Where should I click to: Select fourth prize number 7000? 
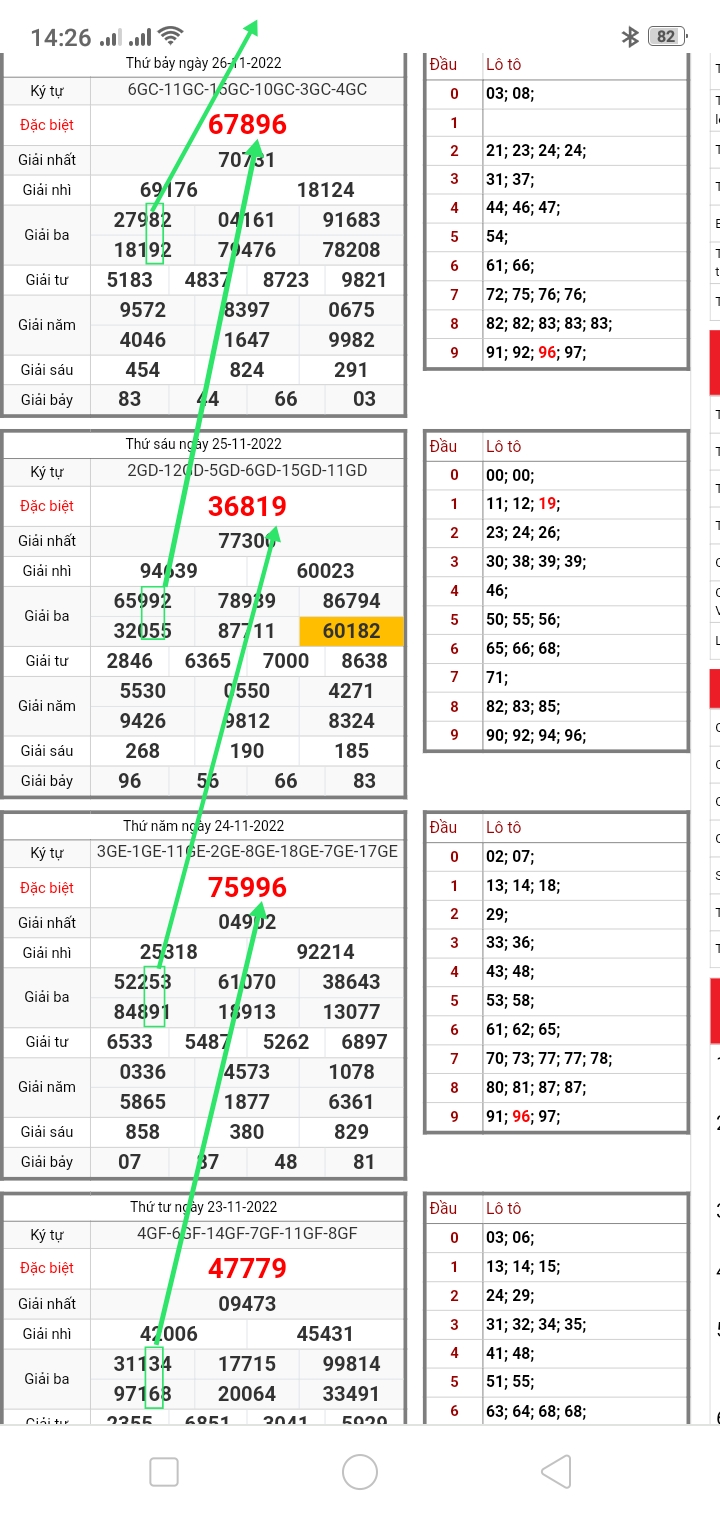(x=286, y=661)
